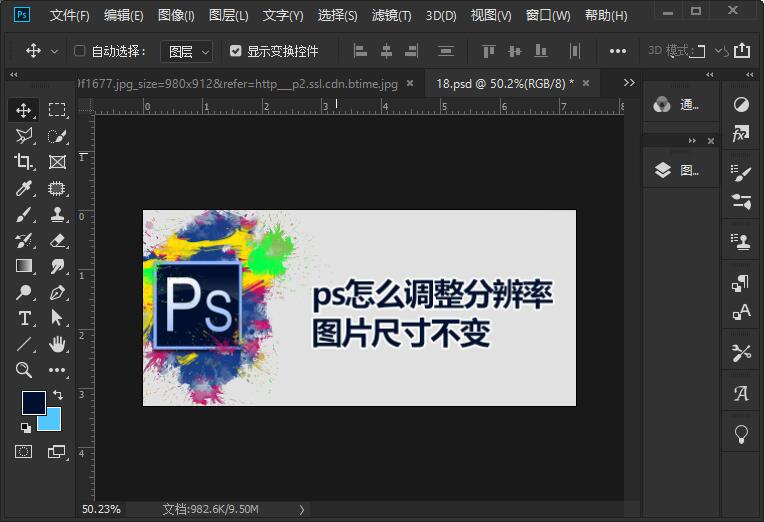Select the Hand tool
This screenshot has width=764, height=522.
(x=57, y=344)
